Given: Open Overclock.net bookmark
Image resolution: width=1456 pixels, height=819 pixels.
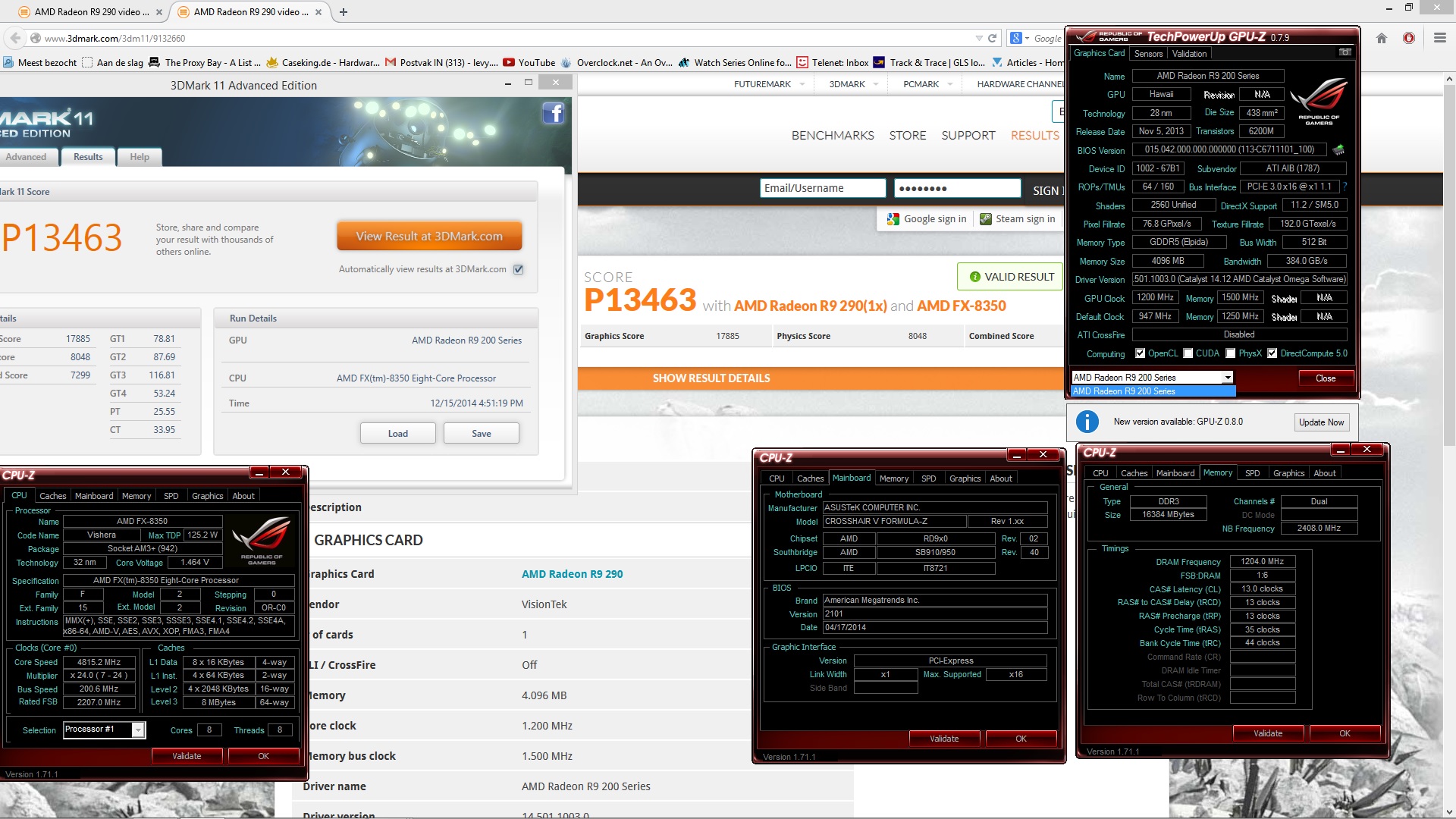Looking at the screenshot, I should 617,63.
